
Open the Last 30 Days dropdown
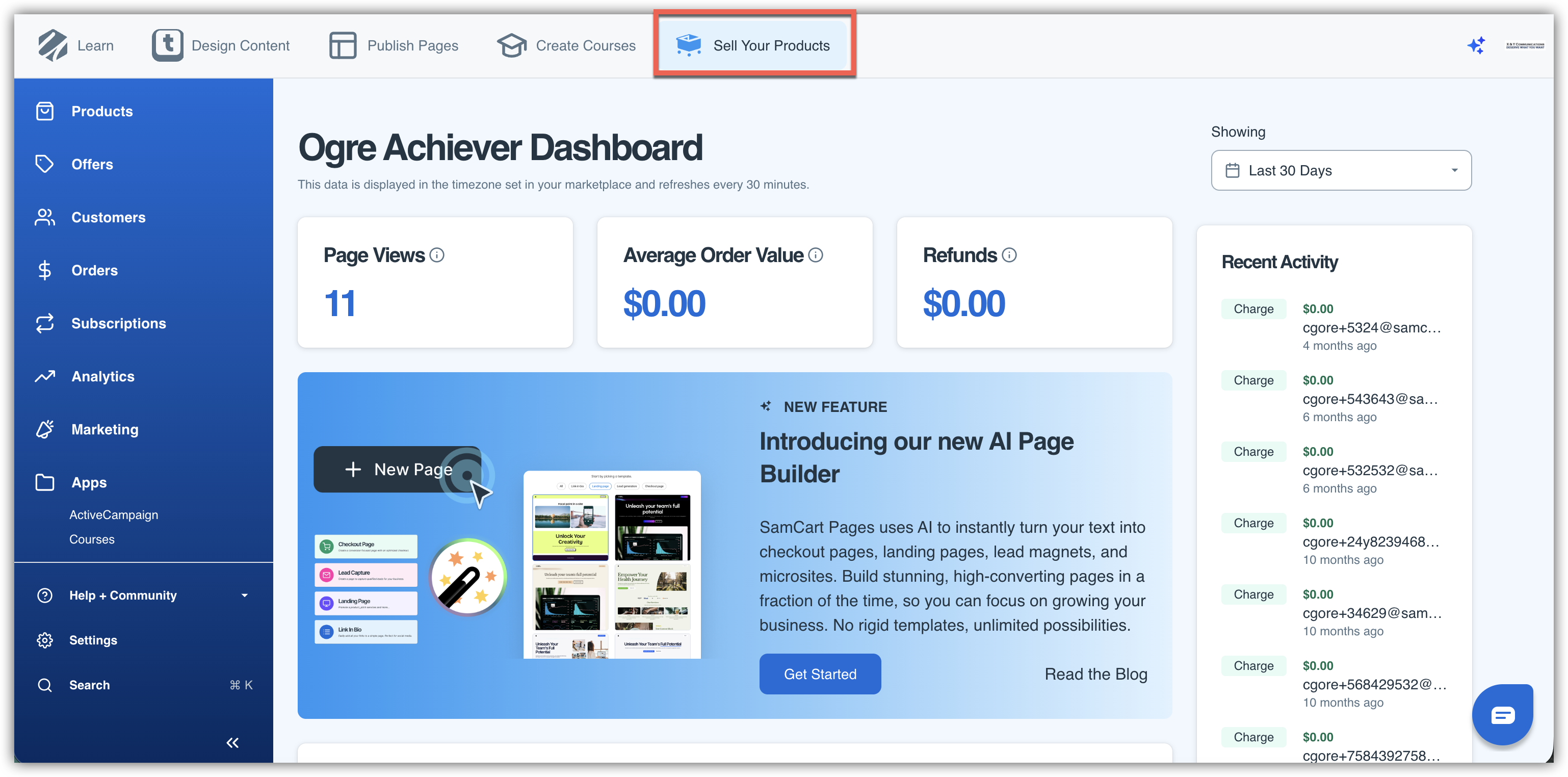(x=1341, y=170)
